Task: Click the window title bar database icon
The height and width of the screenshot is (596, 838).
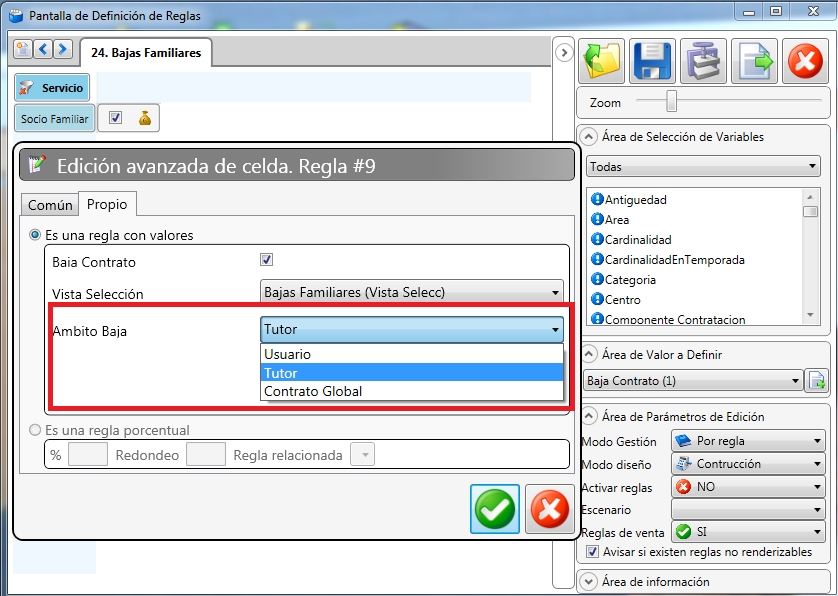Action: click(x=16, y=16)
